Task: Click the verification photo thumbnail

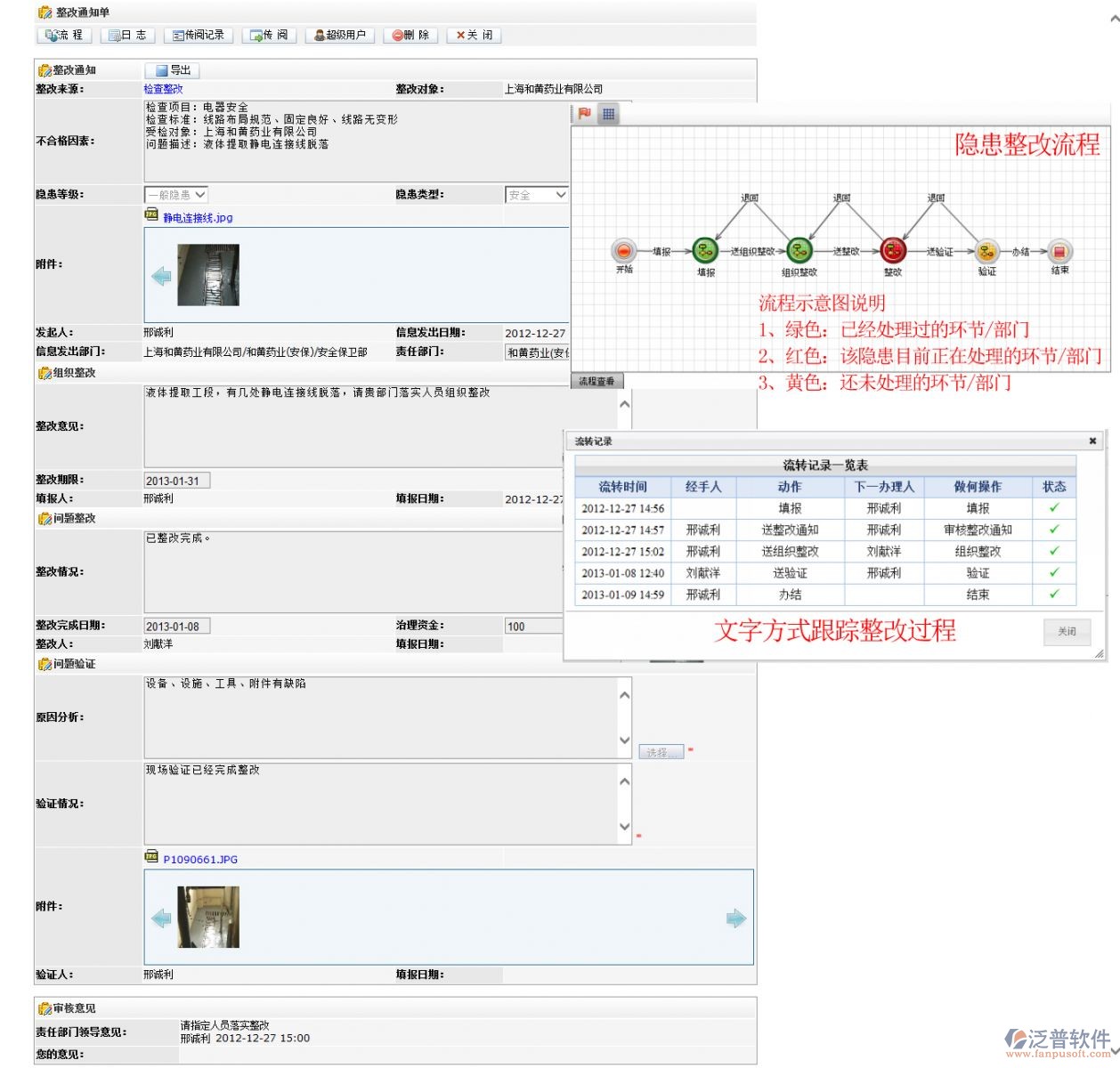Action: pyautogui.click(x=208, y=917)
